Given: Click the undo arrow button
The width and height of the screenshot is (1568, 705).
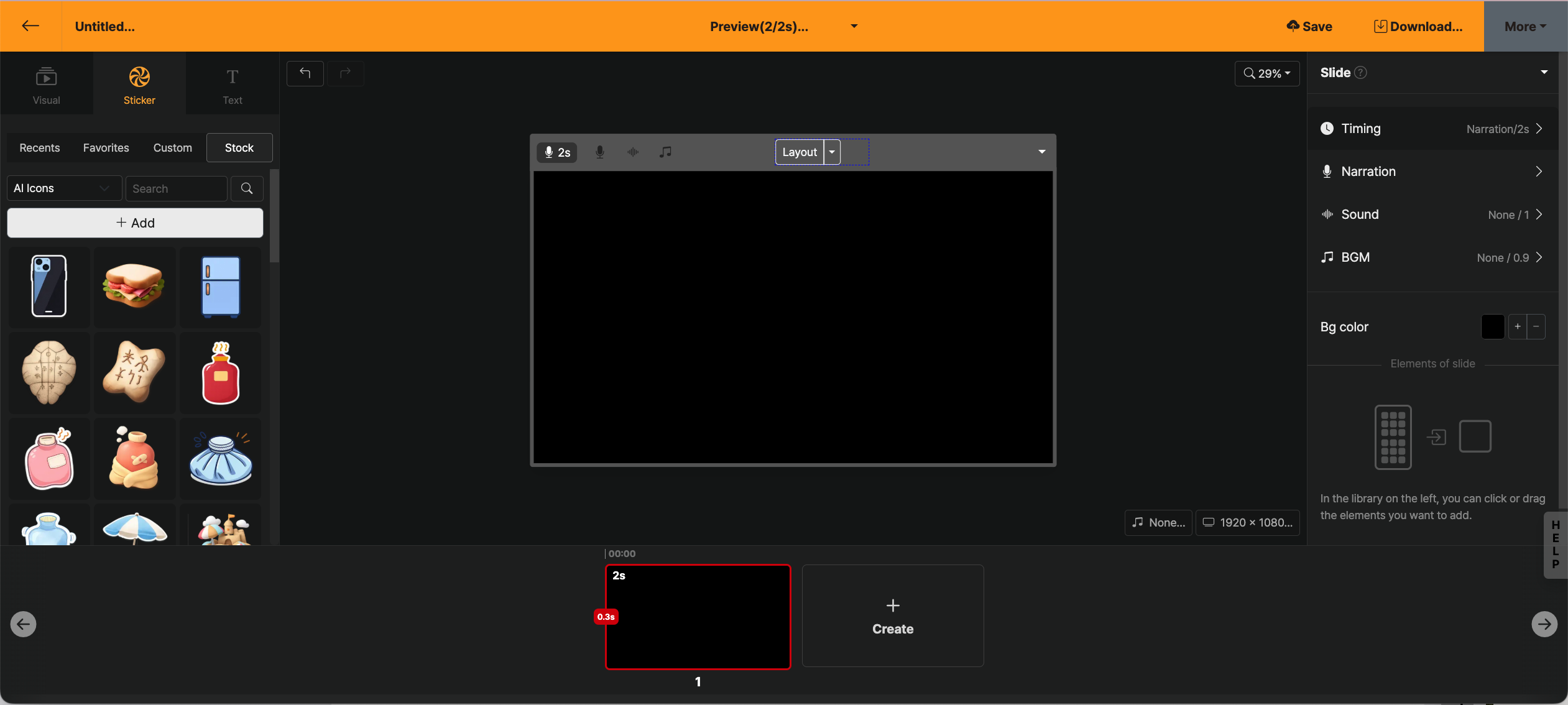Looking at the screenshot, I should click(x=305, y=73).
